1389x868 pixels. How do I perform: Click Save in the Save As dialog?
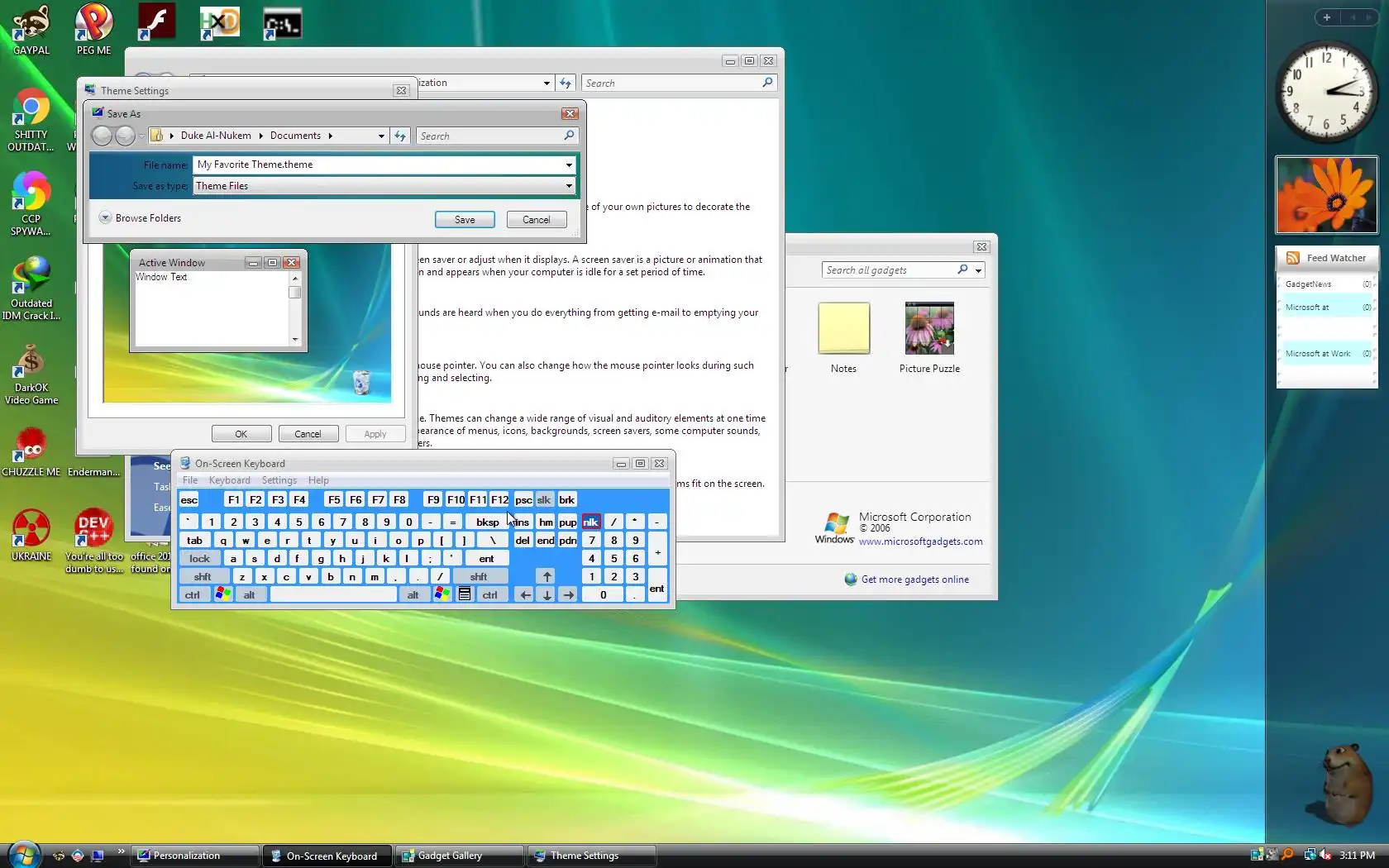click(x=465, y=219)
